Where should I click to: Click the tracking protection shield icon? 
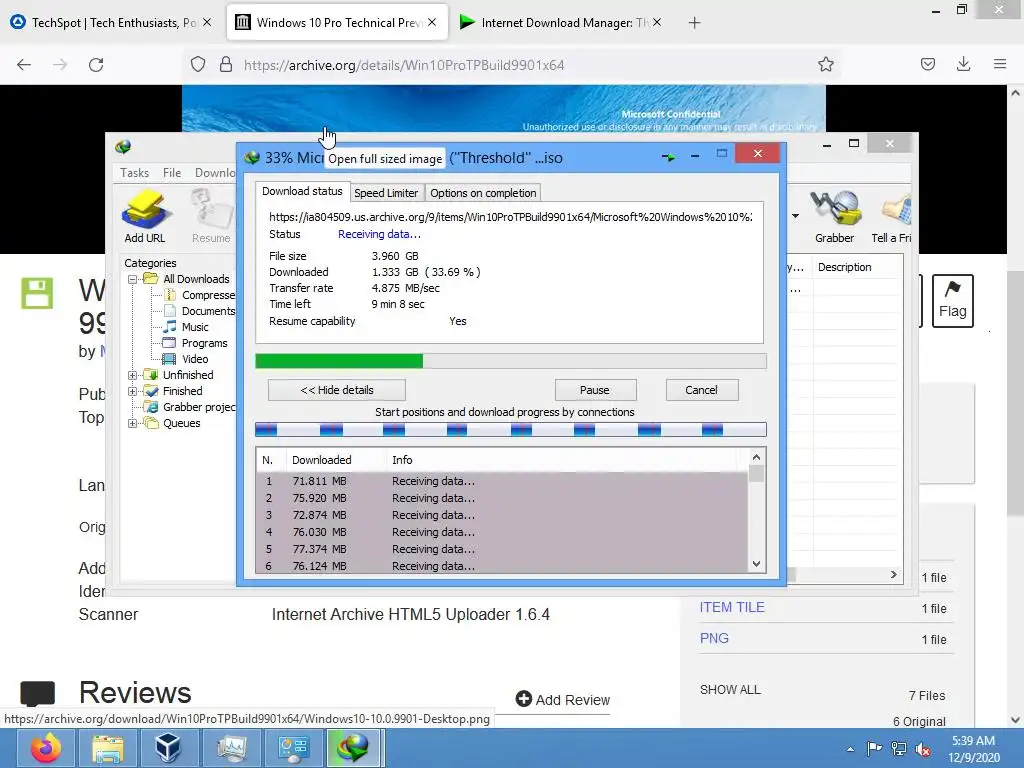tap(198, 64)
